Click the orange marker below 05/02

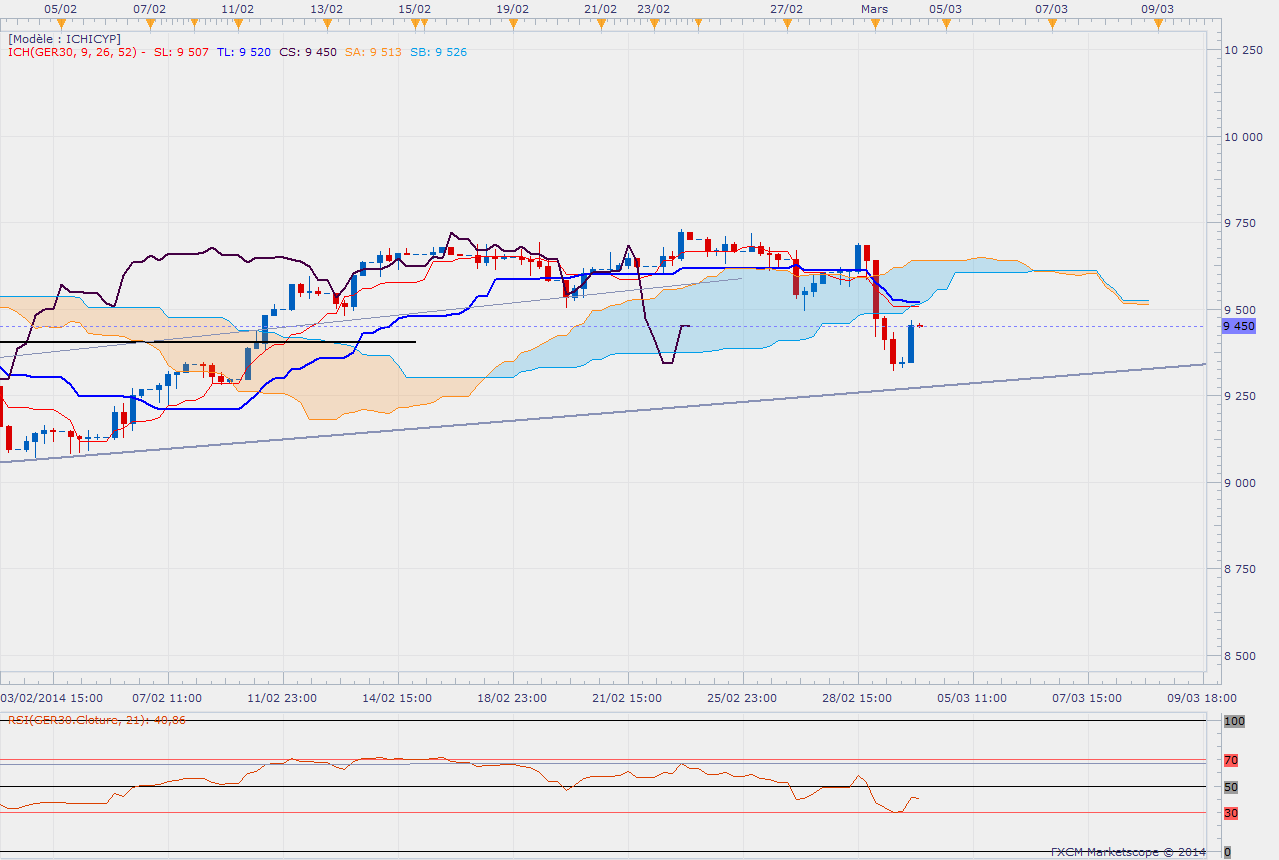[x=62, y=23]
